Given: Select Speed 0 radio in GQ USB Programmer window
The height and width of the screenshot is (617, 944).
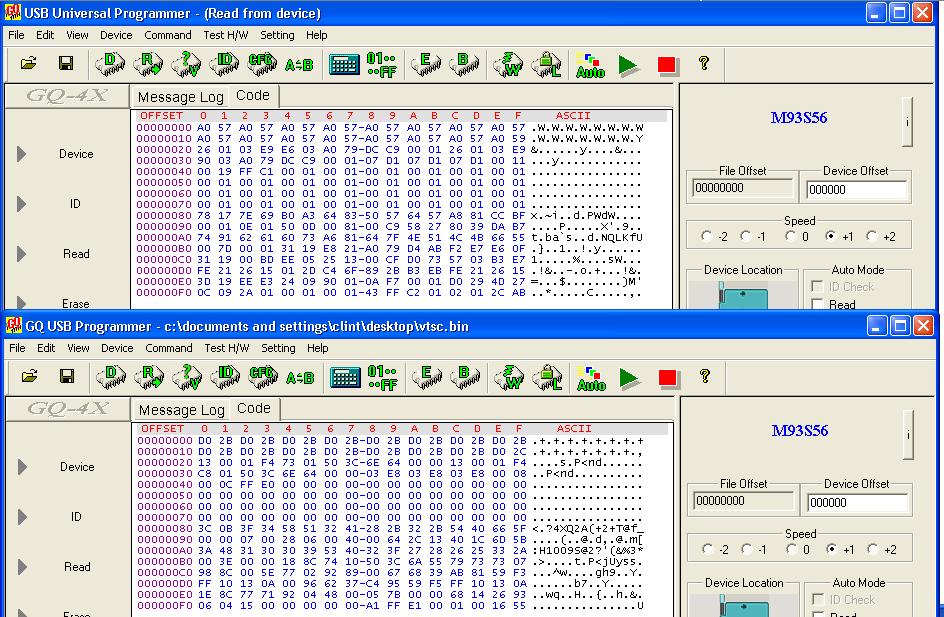Looking at the screenshot, I should coord(791,549).
